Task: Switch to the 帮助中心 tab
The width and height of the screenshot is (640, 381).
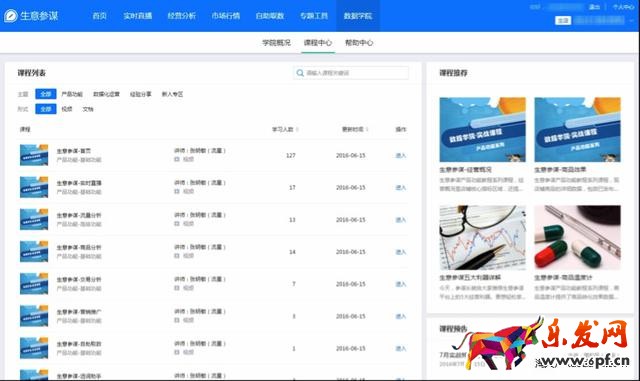Action: pyautogui.click(x=359, y=42)
